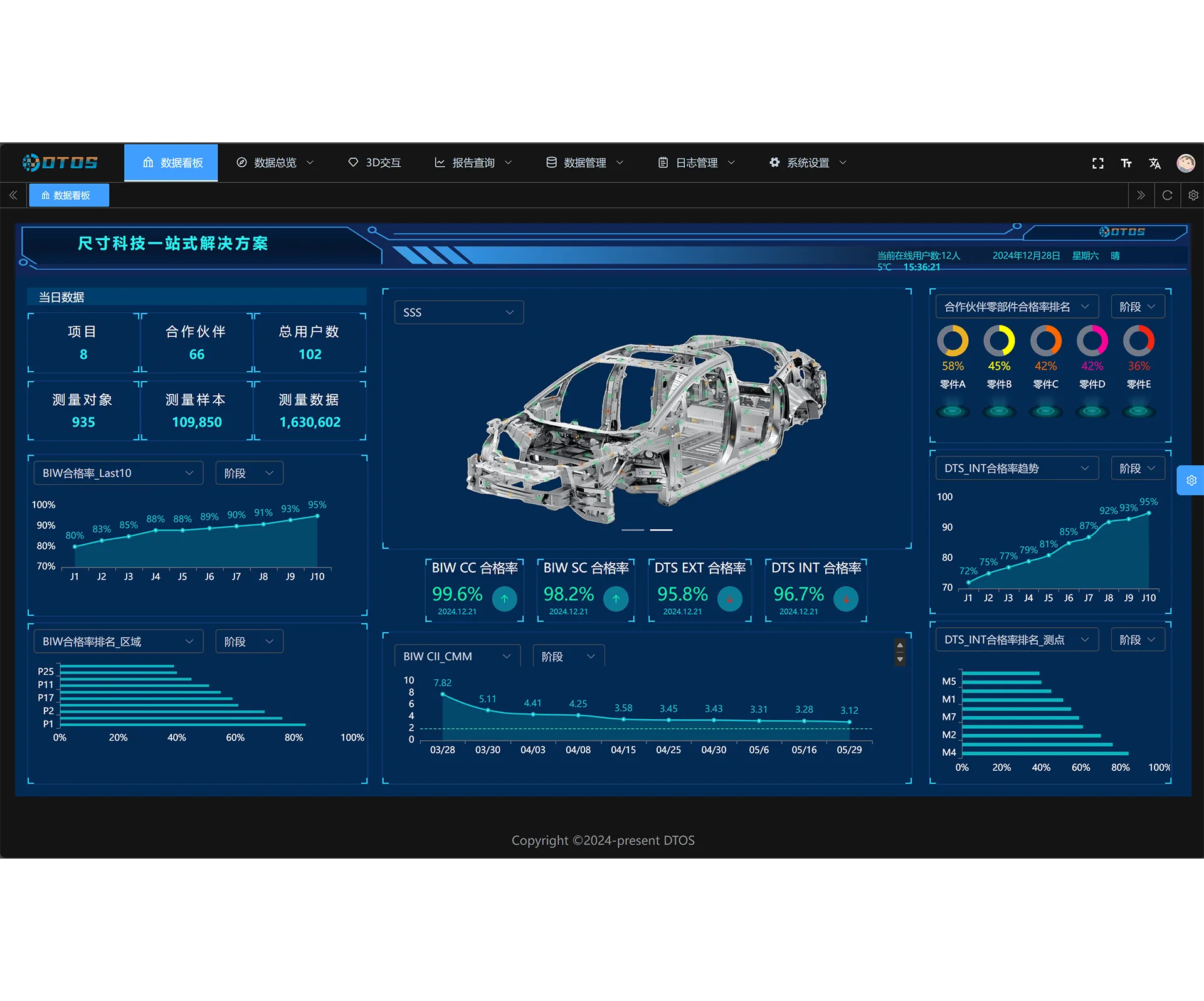1204x1001 pixels.
Task: Open DTS_INT合格率趋势 dropdown
Action: (x=1017, y=468)
